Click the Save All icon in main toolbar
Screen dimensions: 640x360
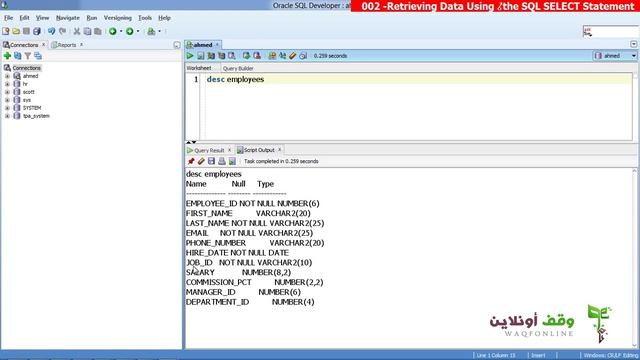[x=37, y=31]
